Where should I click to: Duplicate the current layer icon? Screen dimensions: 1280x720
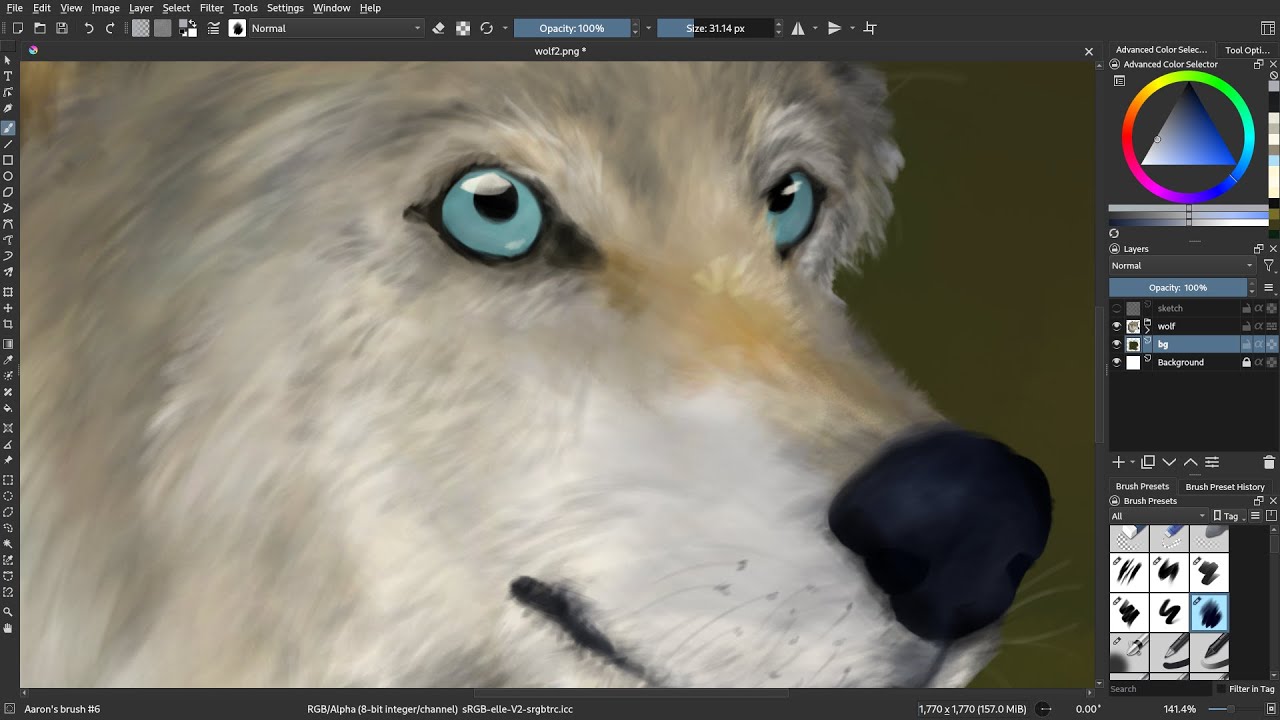[1148, 462]
